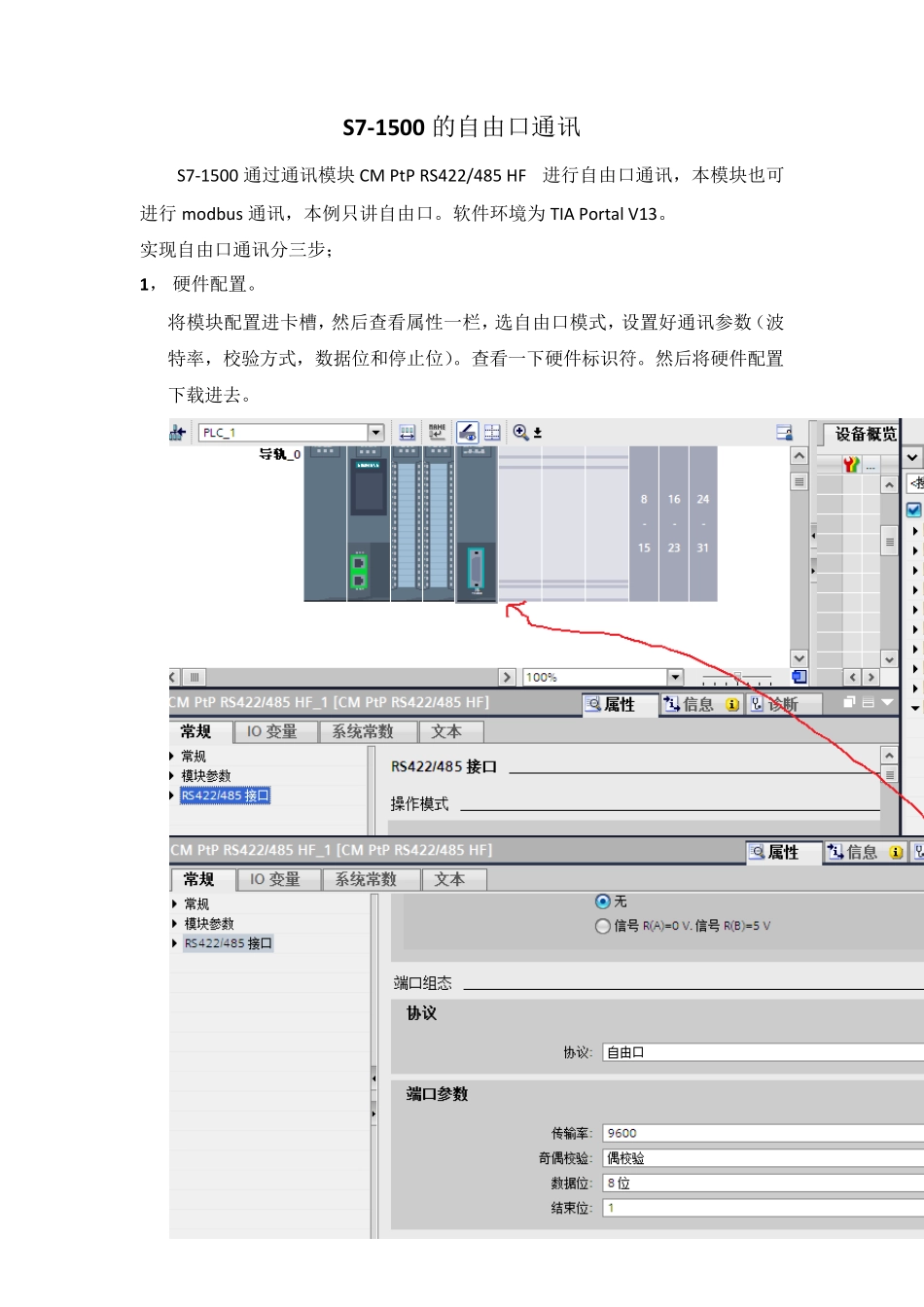Click the show address labels toolbar icon
924x1307 pixels.
tap(408, 433)
